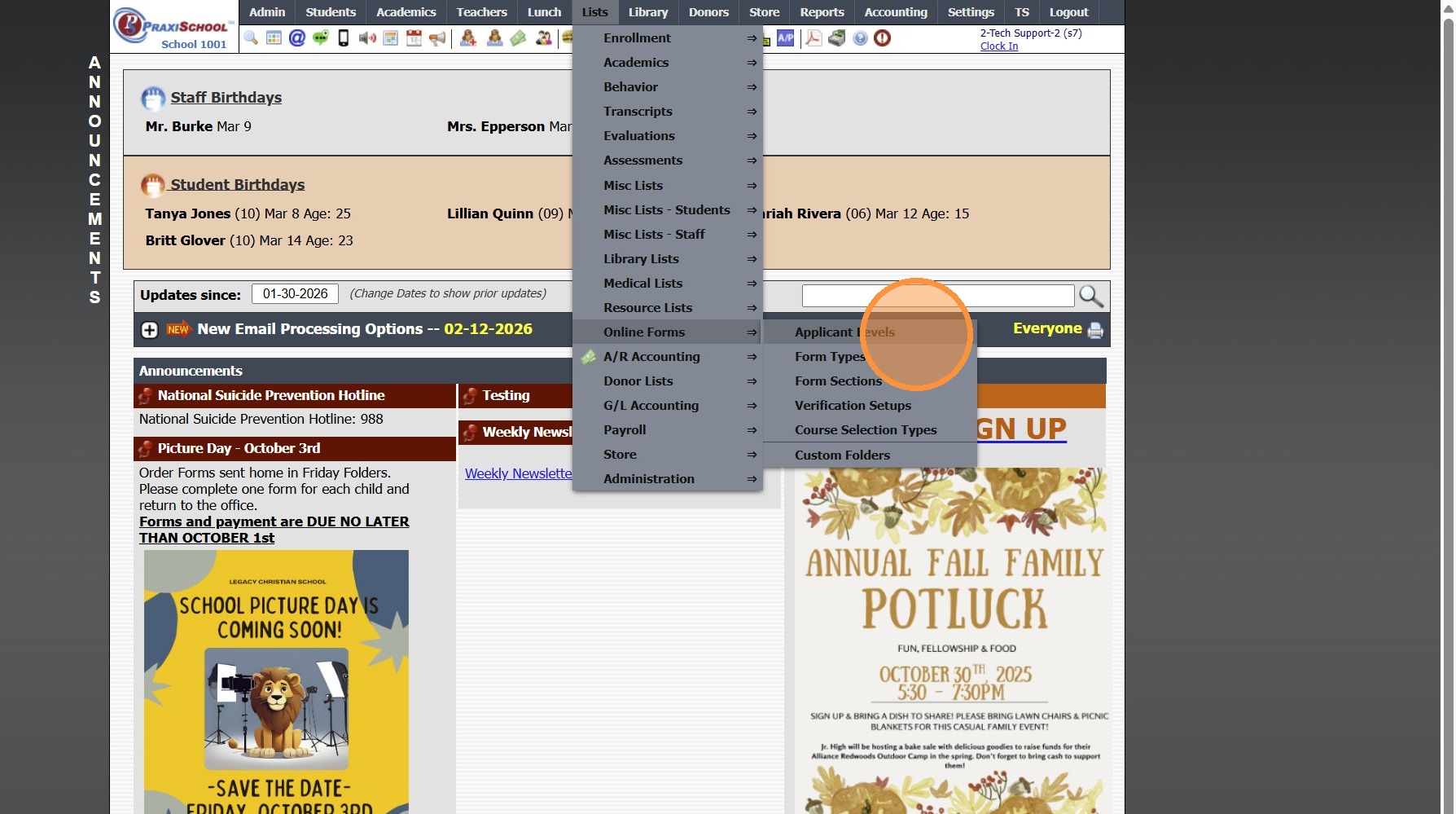Viewport: 1456px width, 814px height.
Task: Click the blue A/P toolbar icon
Action: point(786,38)
